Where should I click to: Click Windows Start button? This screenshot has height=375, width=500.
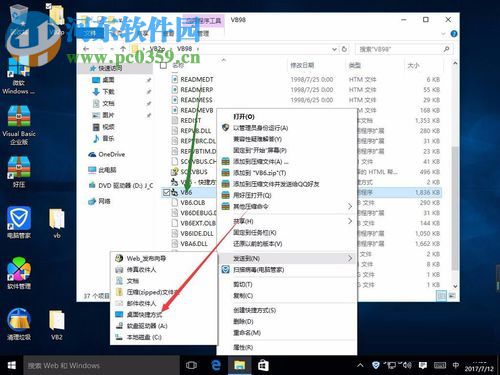(x=12, y=365)
